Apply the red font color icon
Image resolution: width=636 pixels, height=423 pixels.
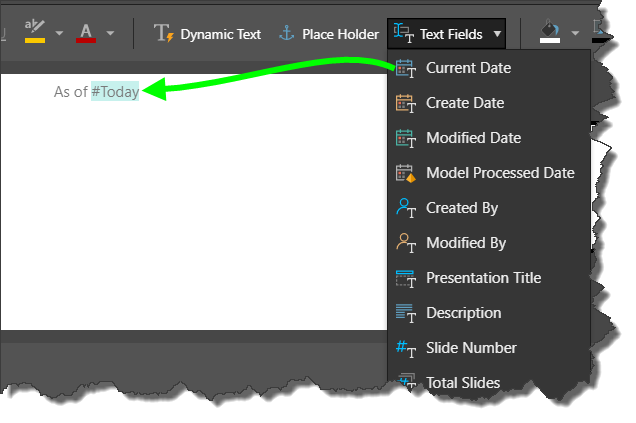pyautogui.click(x=86, y=33)
